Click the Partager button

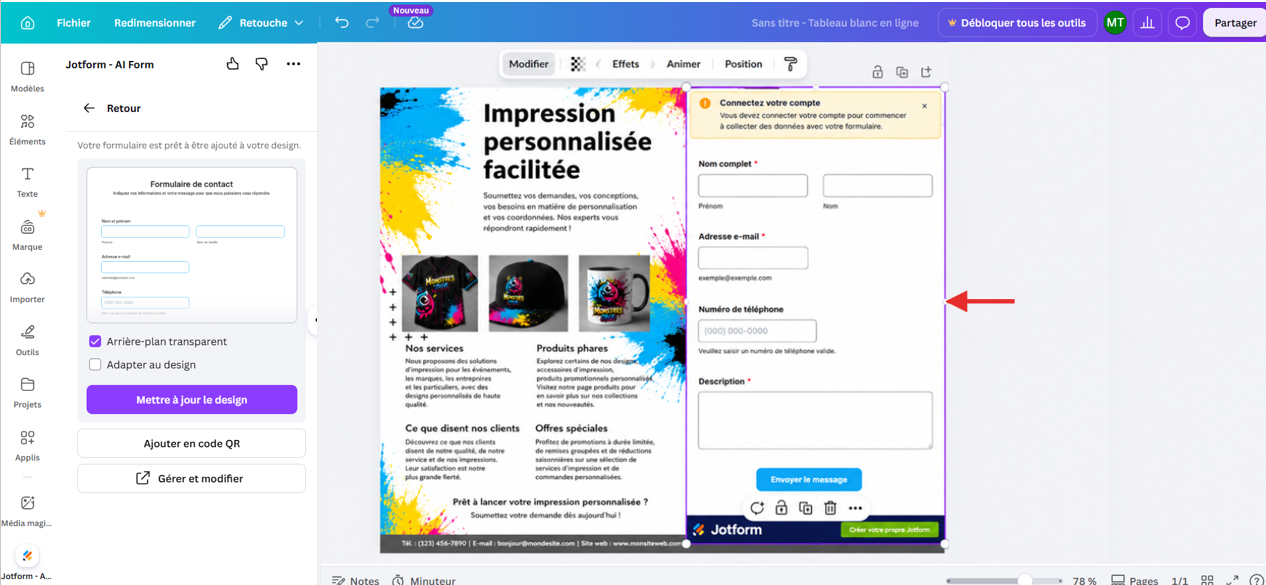pos(1236,22)
